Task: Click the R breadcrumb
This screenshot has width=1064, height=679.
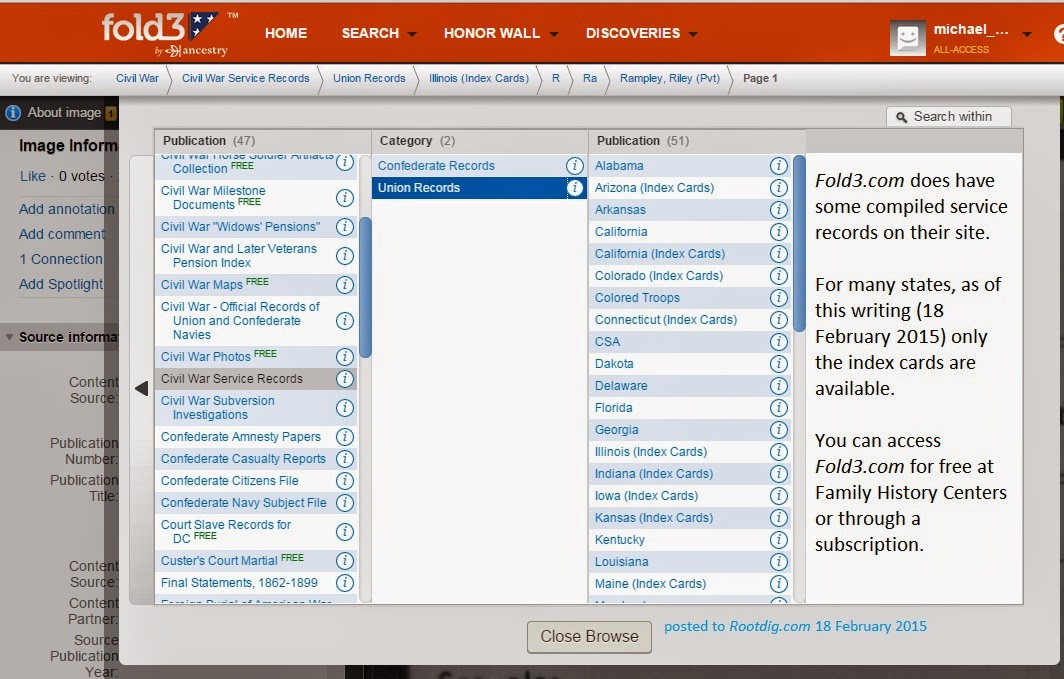Action: coord(556,78)
